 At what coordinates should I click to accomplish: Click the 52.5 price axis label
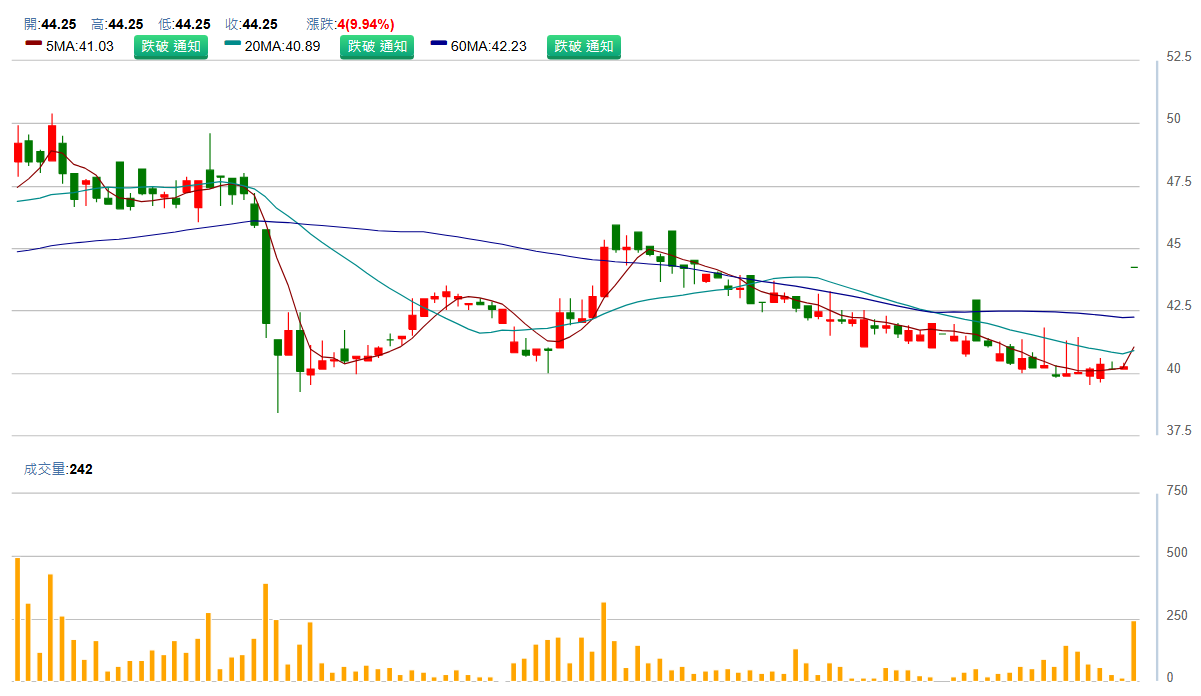[1180, 57]
